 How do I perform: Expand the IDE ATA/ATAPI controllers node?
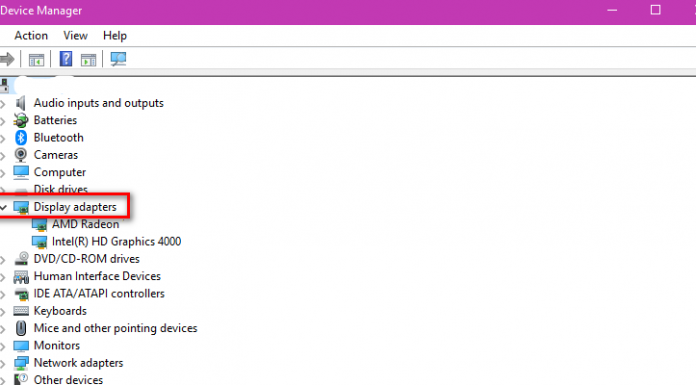[3, 294]
